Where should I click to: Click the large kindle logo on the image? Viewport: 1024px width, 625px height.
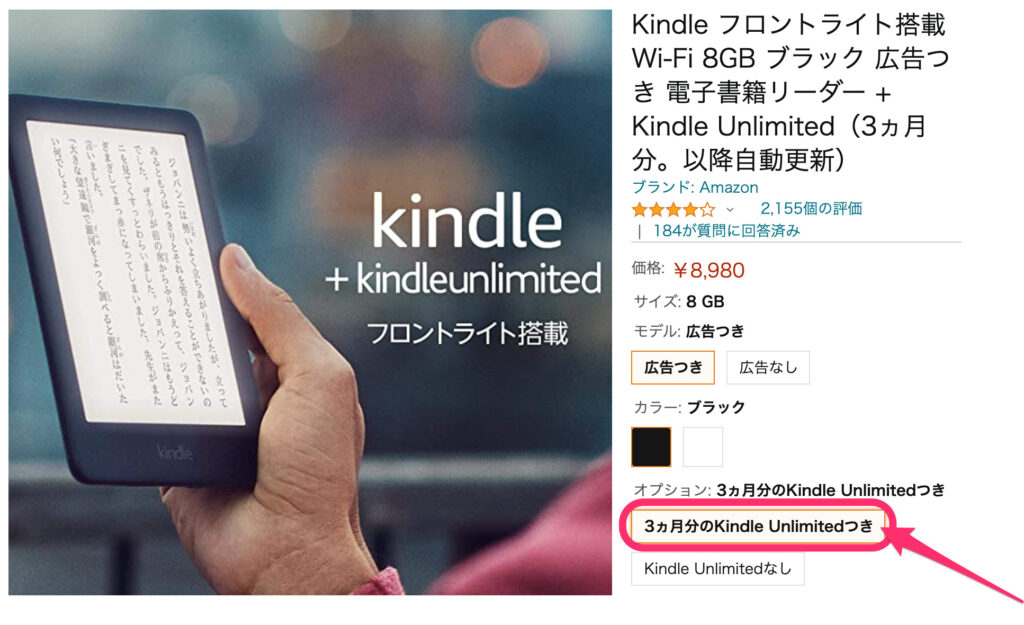(466, 220)
